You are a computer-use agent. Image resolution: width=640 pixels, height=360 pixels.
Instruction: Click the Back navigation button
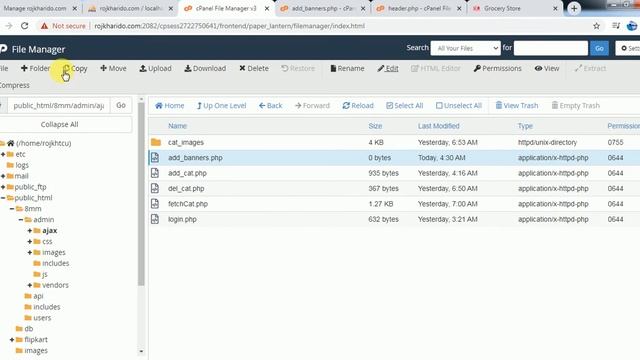pos(271,105)
